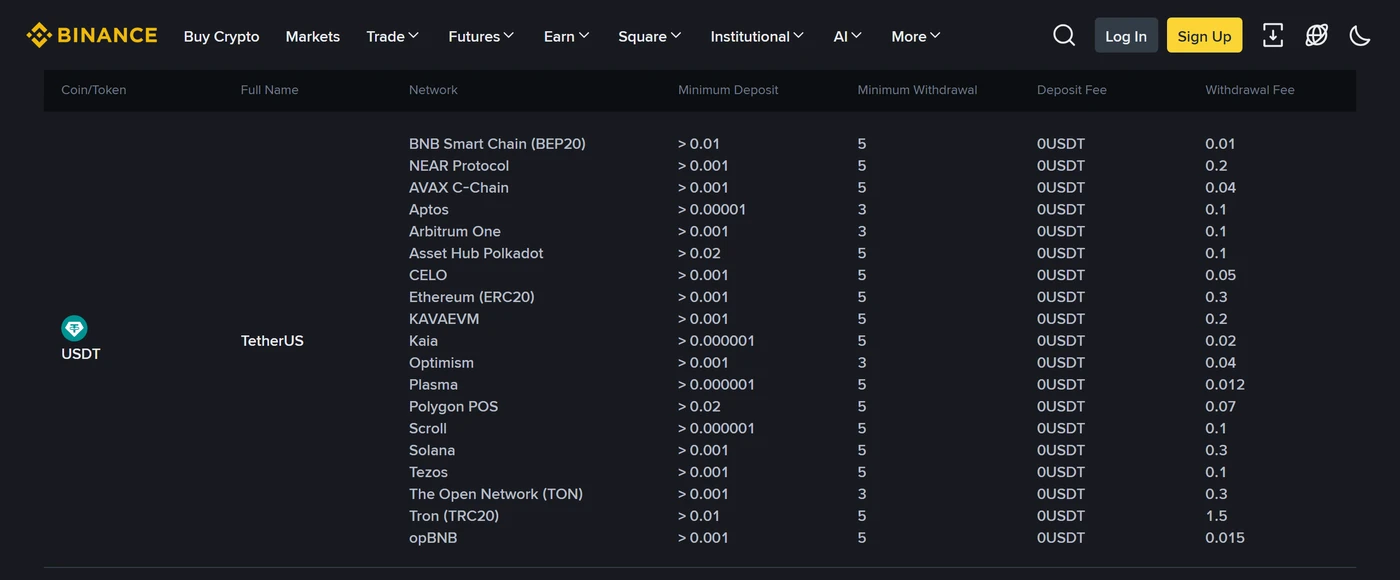Screen dimensions: 1400x580
Task: Open the search magnifier icon
Action: point(1064,35)
